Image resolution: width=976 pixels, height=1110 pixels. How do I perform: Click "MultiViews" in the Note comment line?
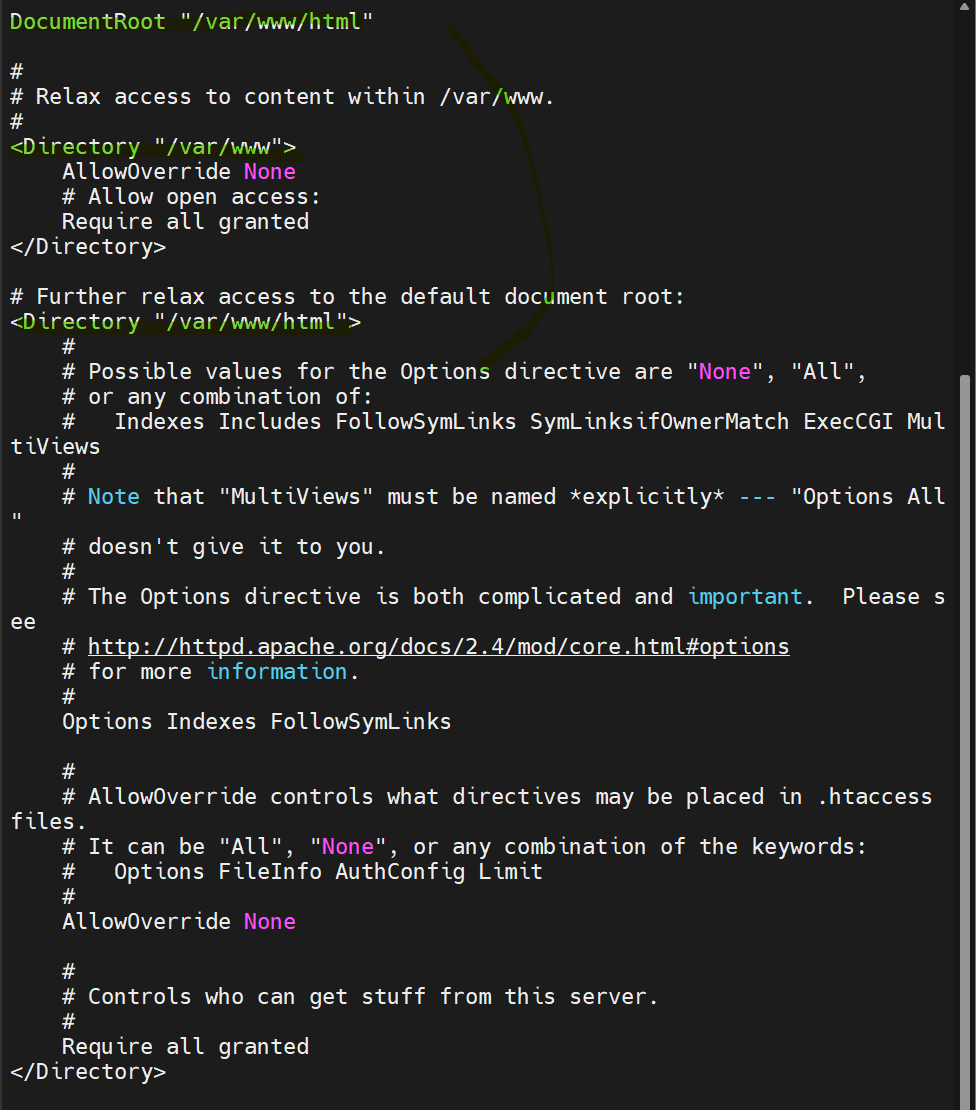[x=296, y=497]
